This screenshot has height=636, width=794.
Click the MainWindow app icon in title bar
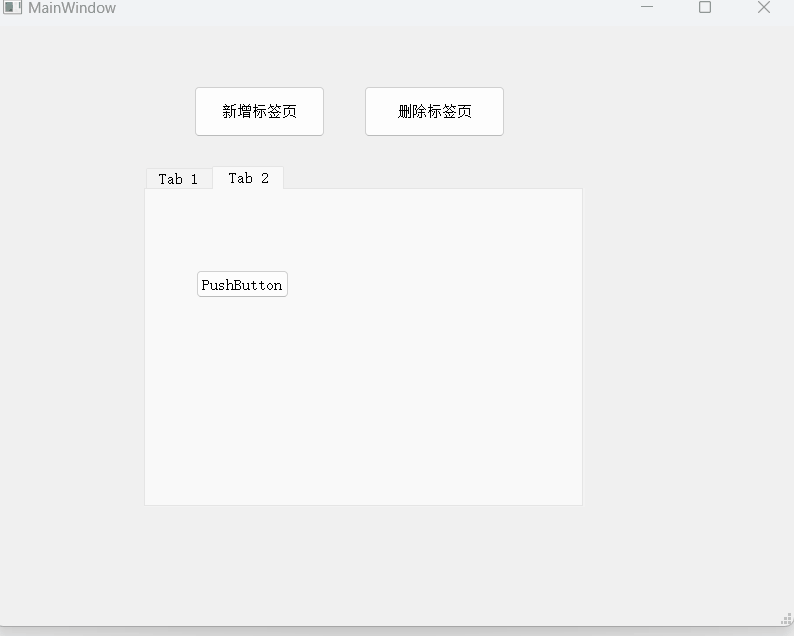coord(12,7)
